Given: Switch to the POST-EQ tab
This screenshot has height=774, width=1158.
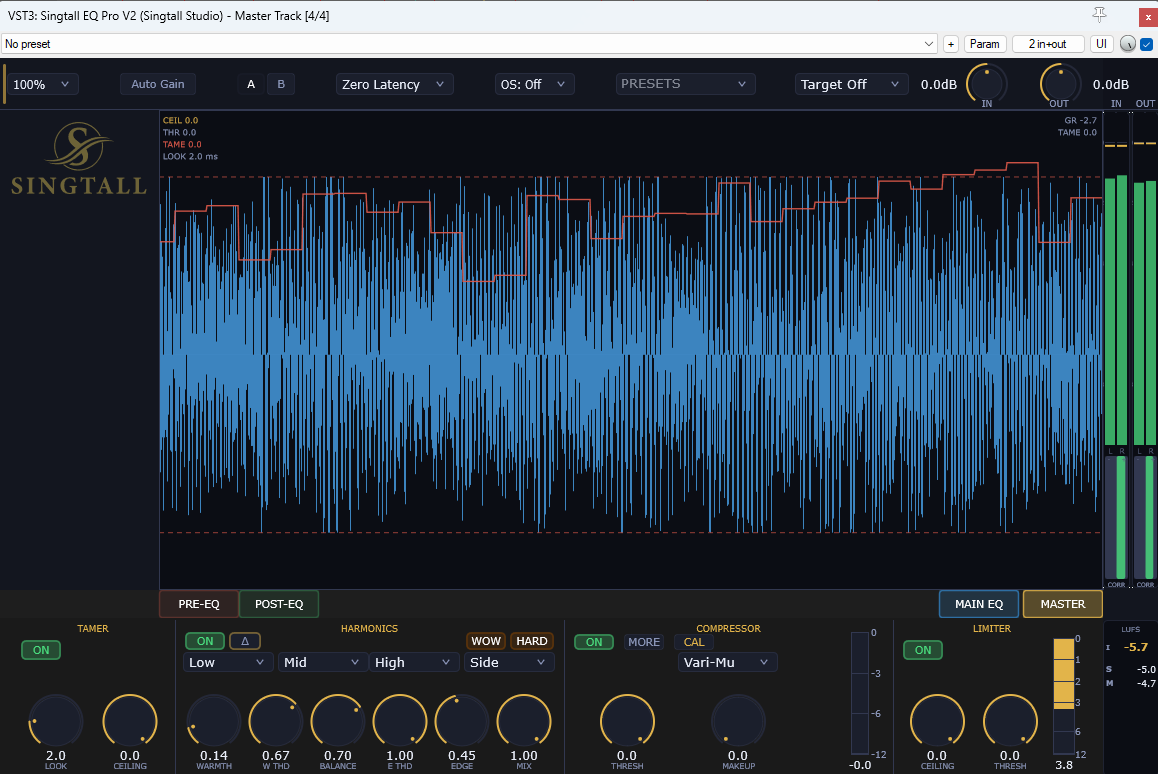Looking at the screenshot, I should click(279, 604).
